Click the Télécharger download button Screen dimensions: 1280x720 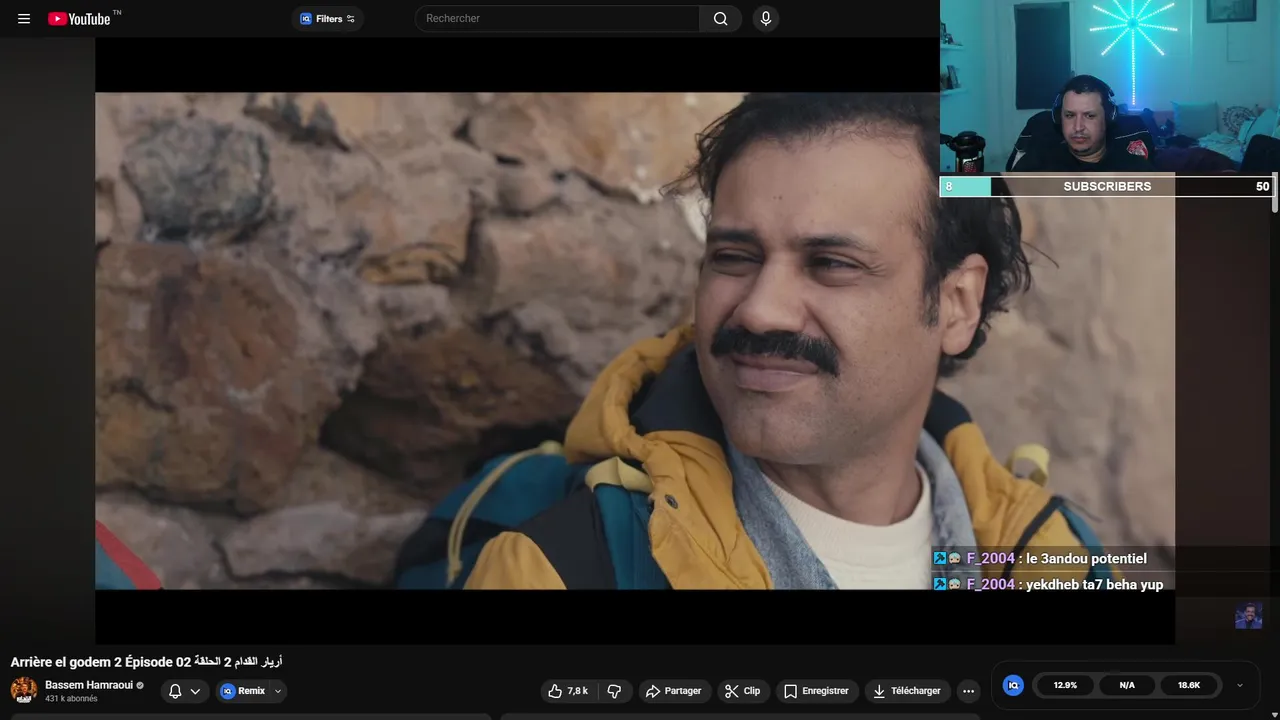(906, 691)
